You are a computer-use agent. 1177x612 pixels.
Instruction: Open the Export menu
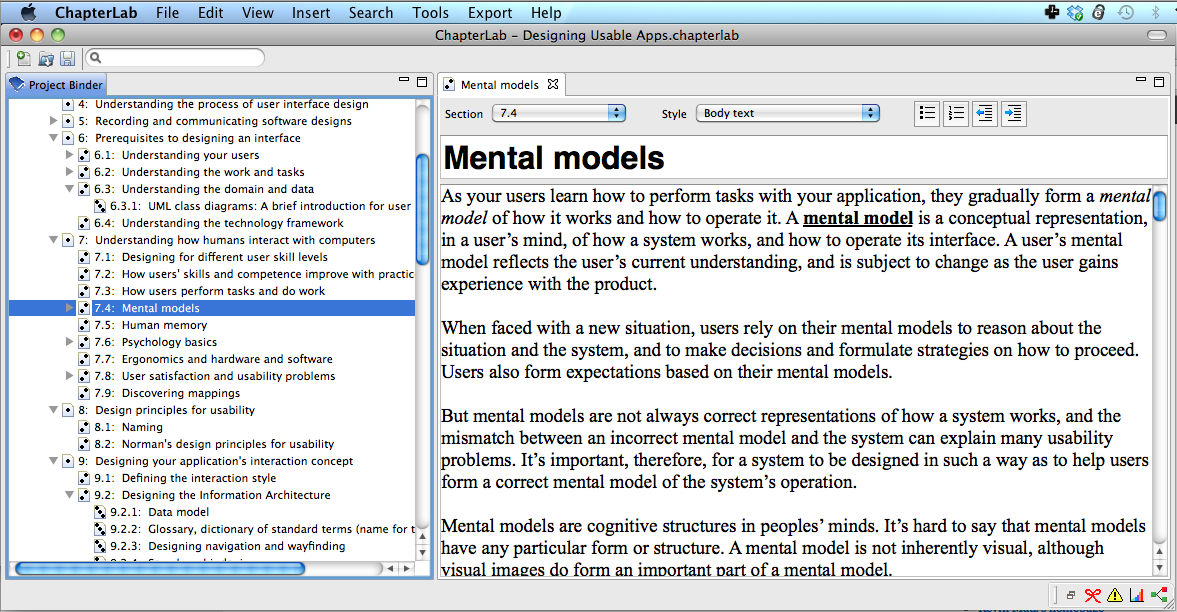(490, 13)
